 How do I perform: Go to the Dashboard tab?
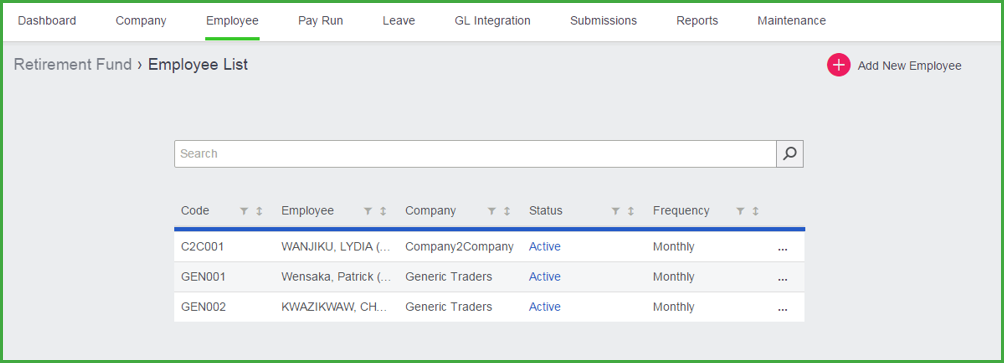pyautogui.click(x=47, y=20)
